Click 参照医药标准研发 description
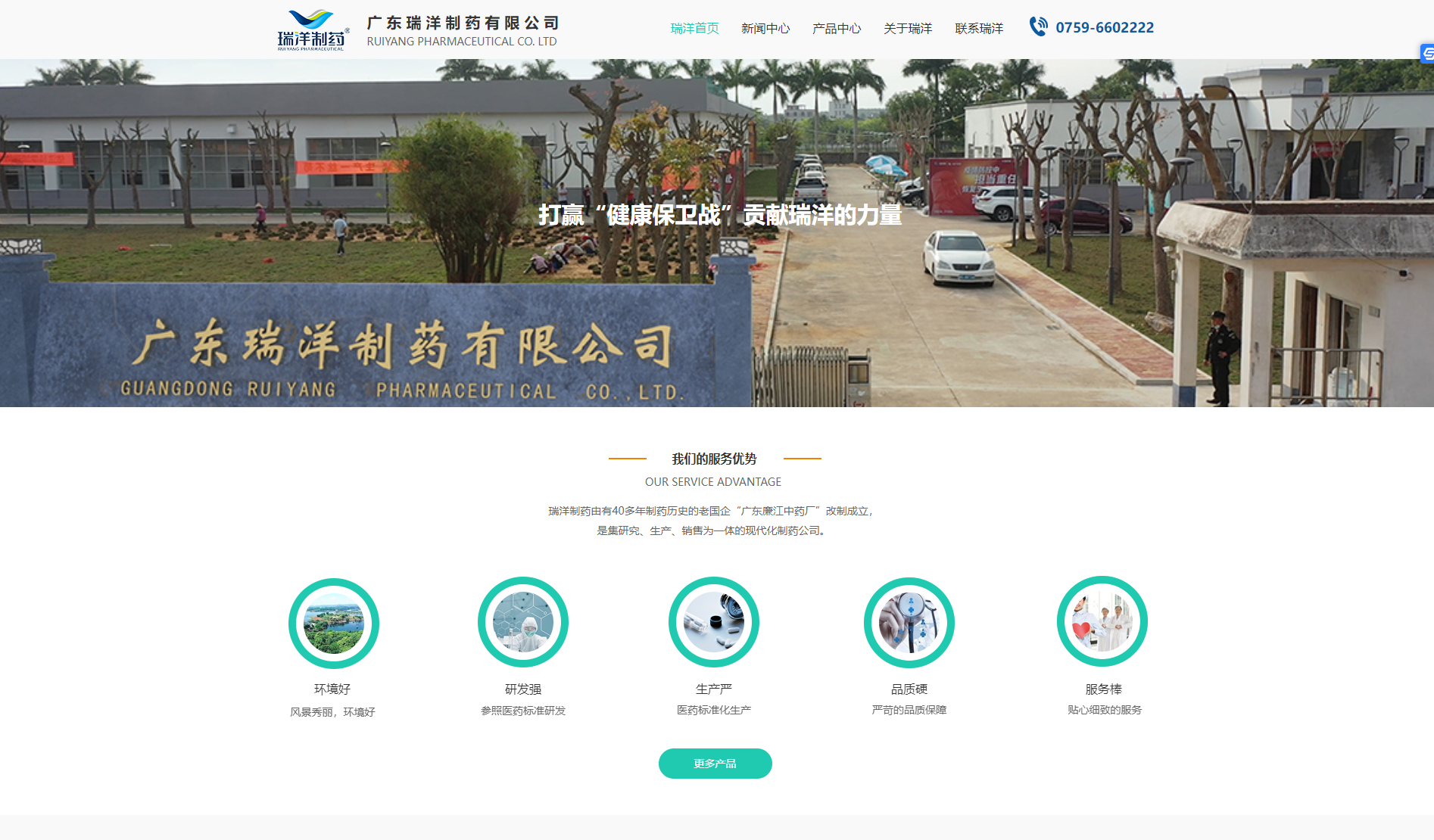Screen dimensions: 1434x840 tap(523, 711)
